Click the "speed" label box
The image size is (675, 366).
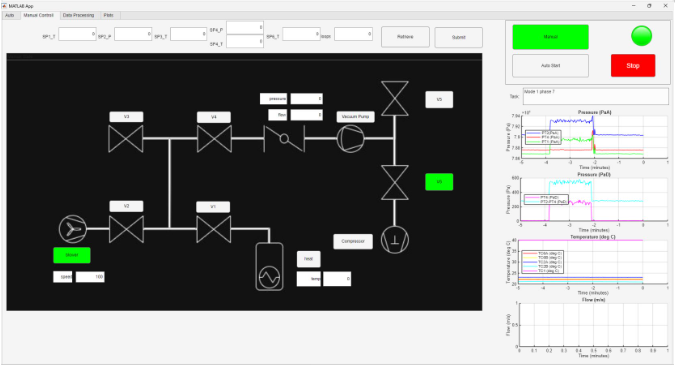(x=63, y=276)
